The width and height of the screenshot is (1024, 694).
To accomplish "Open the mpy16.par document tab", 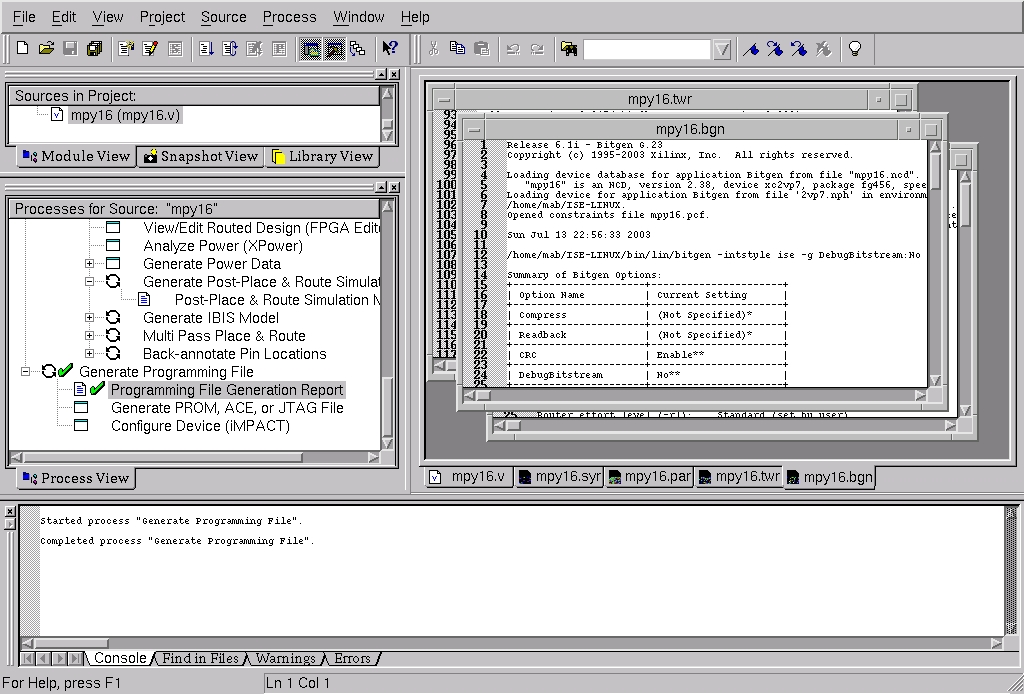I will tap(649, 477).
